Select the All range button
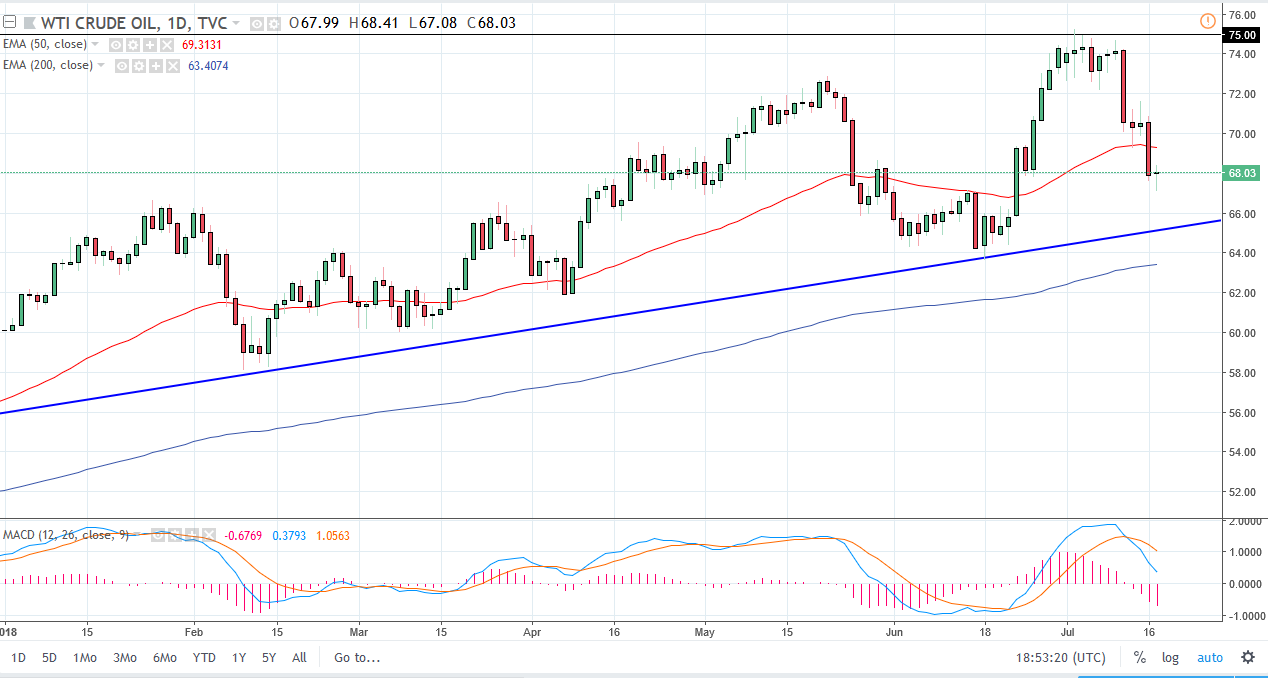The image size is (1268, 678). [298, 658]
